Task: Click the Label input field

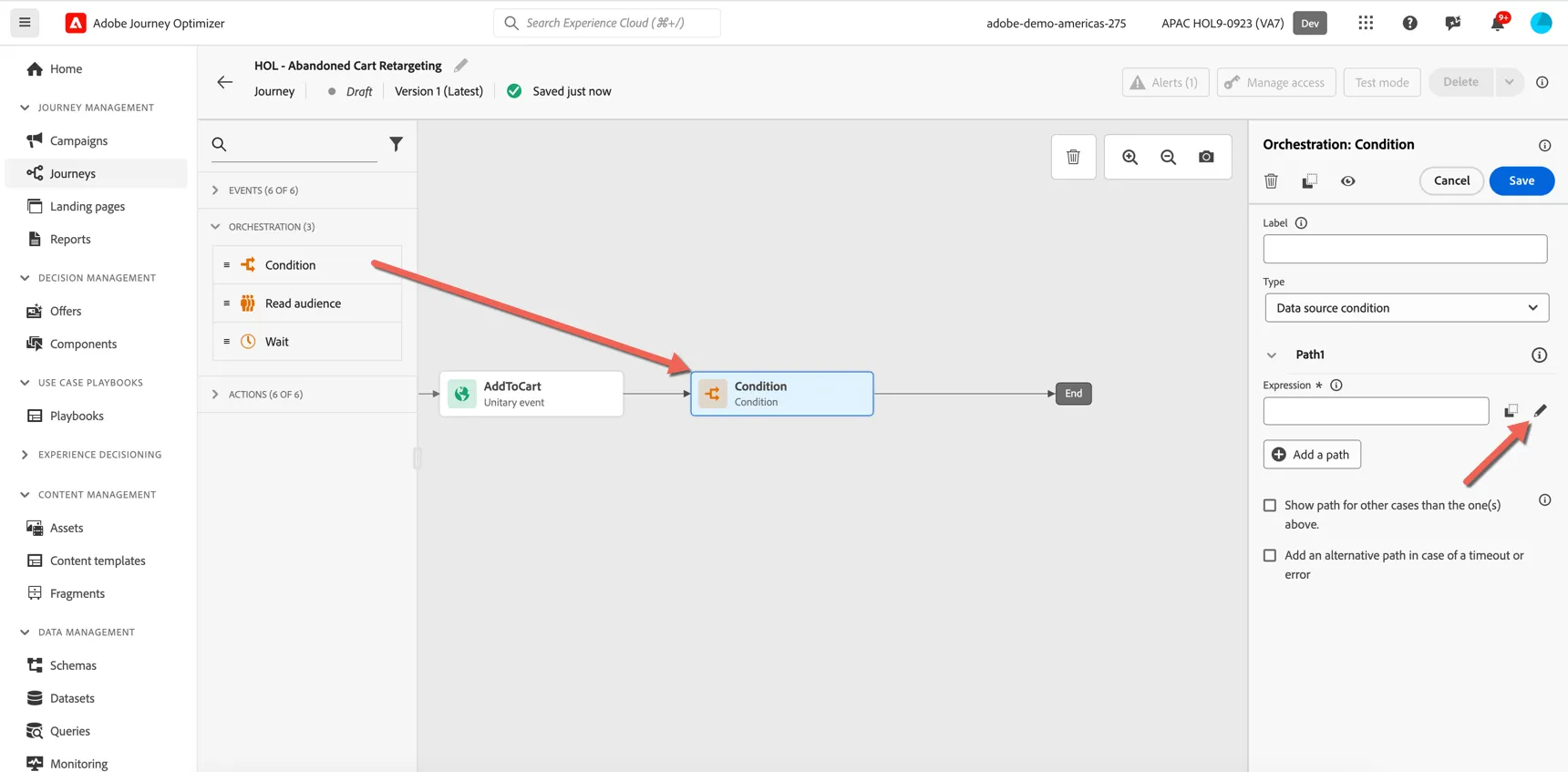Action: coord(1405,249)
